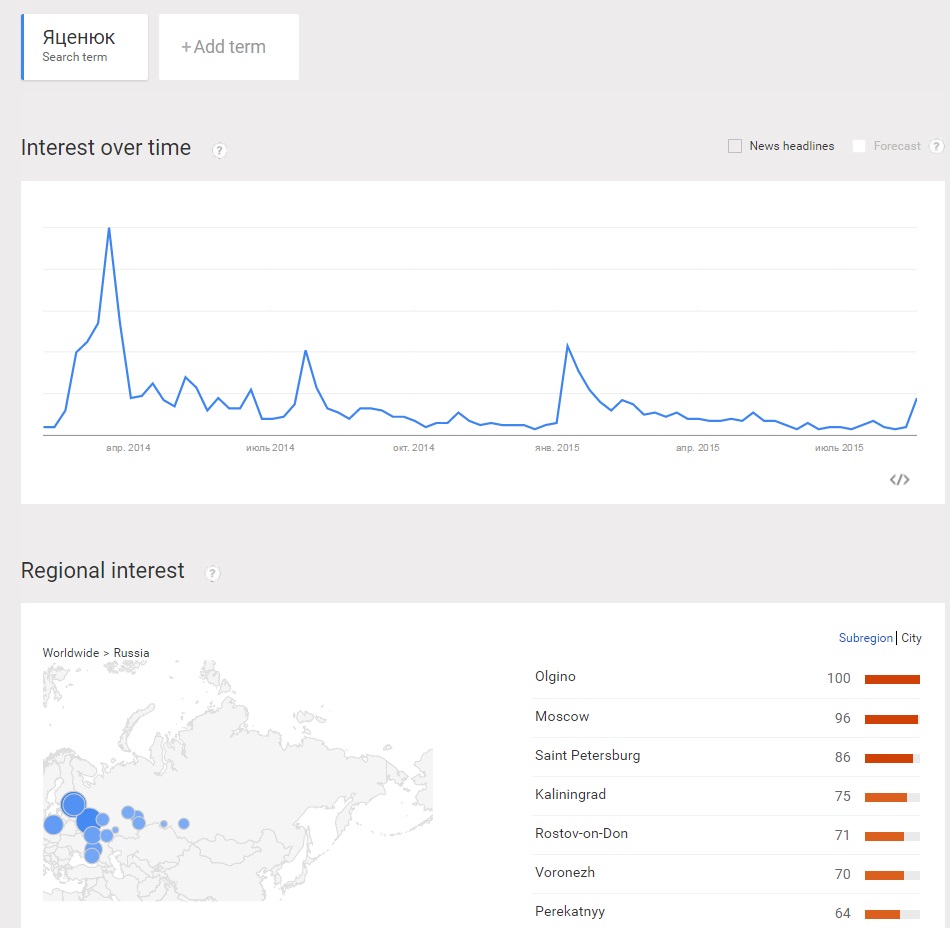Click the easternmost bubble on the map
950x928 pixels.
[x=184, y=824]
